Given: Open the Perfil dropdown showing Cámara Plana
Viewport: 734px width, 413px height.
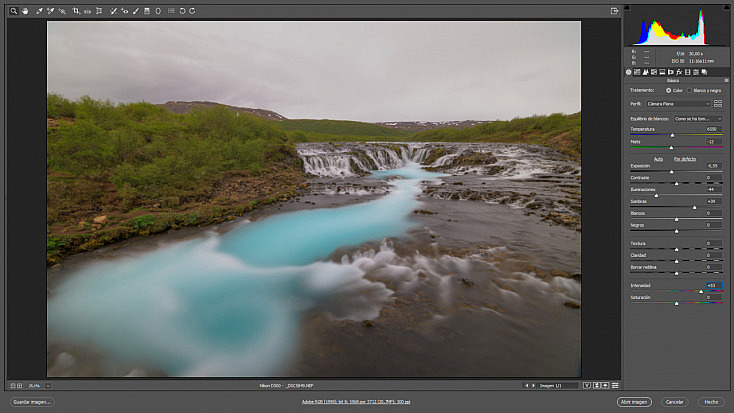Looking at the screenshot, I should coord(678,104).
